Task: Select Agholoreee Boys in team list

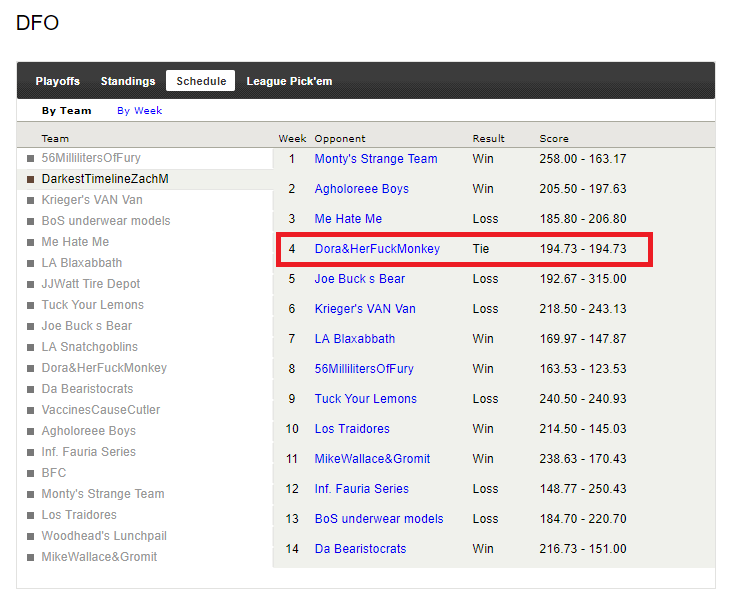Action: [x=88, y=431]
